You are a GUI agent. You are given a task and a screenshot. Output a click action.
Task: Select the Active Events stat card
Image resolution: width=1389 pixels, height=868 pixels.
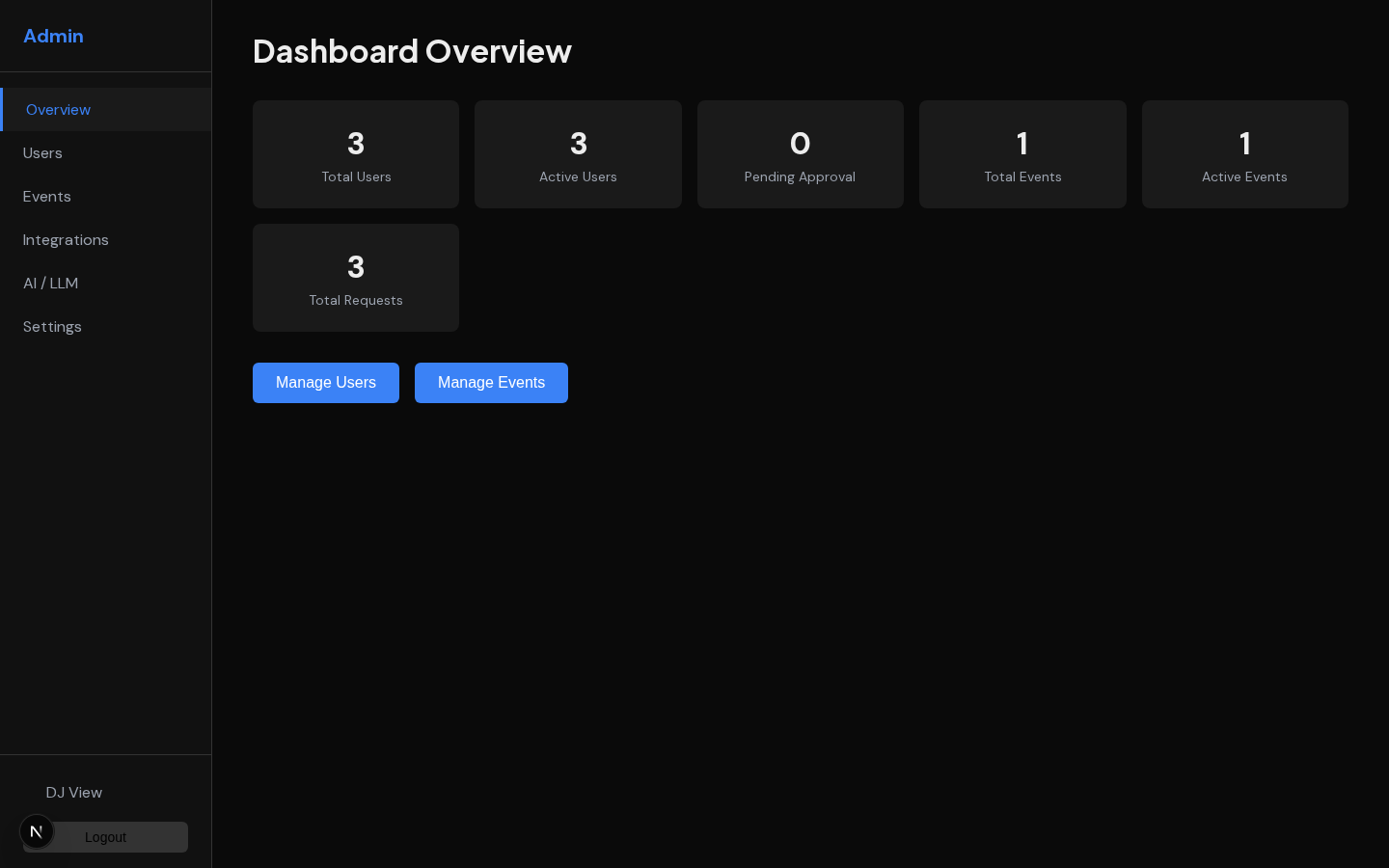pyautogui.click(x=1244, y=154)
